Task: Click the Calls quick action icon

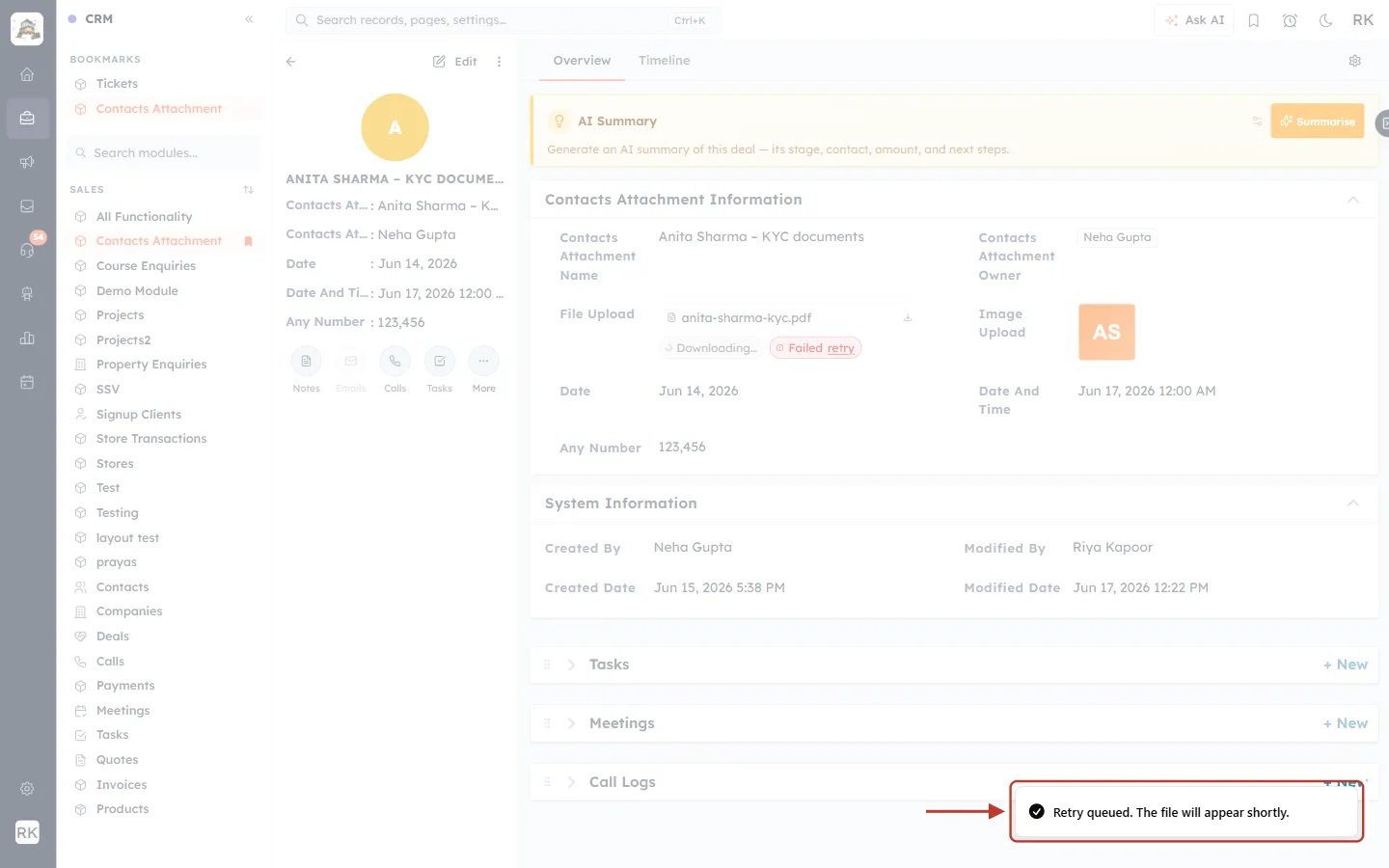Action: coord(395,362)
